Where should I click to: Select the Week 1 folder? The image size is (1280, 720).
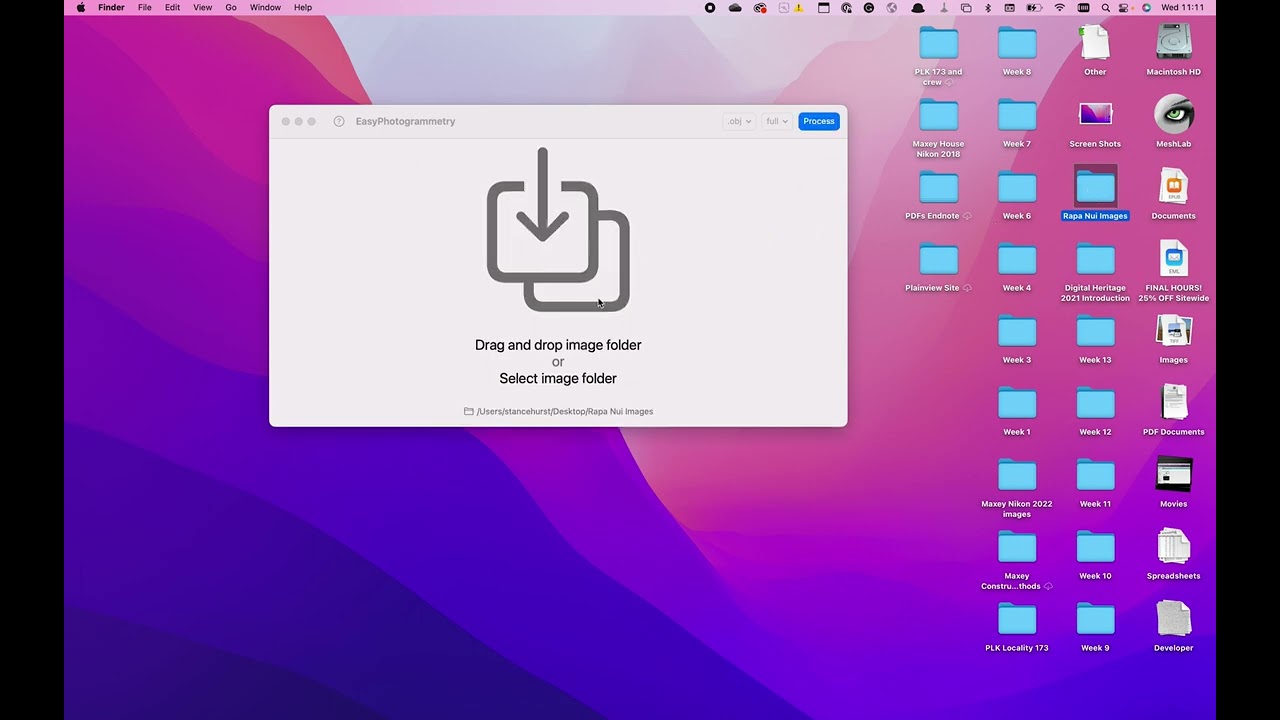[x=1017, y=403]
